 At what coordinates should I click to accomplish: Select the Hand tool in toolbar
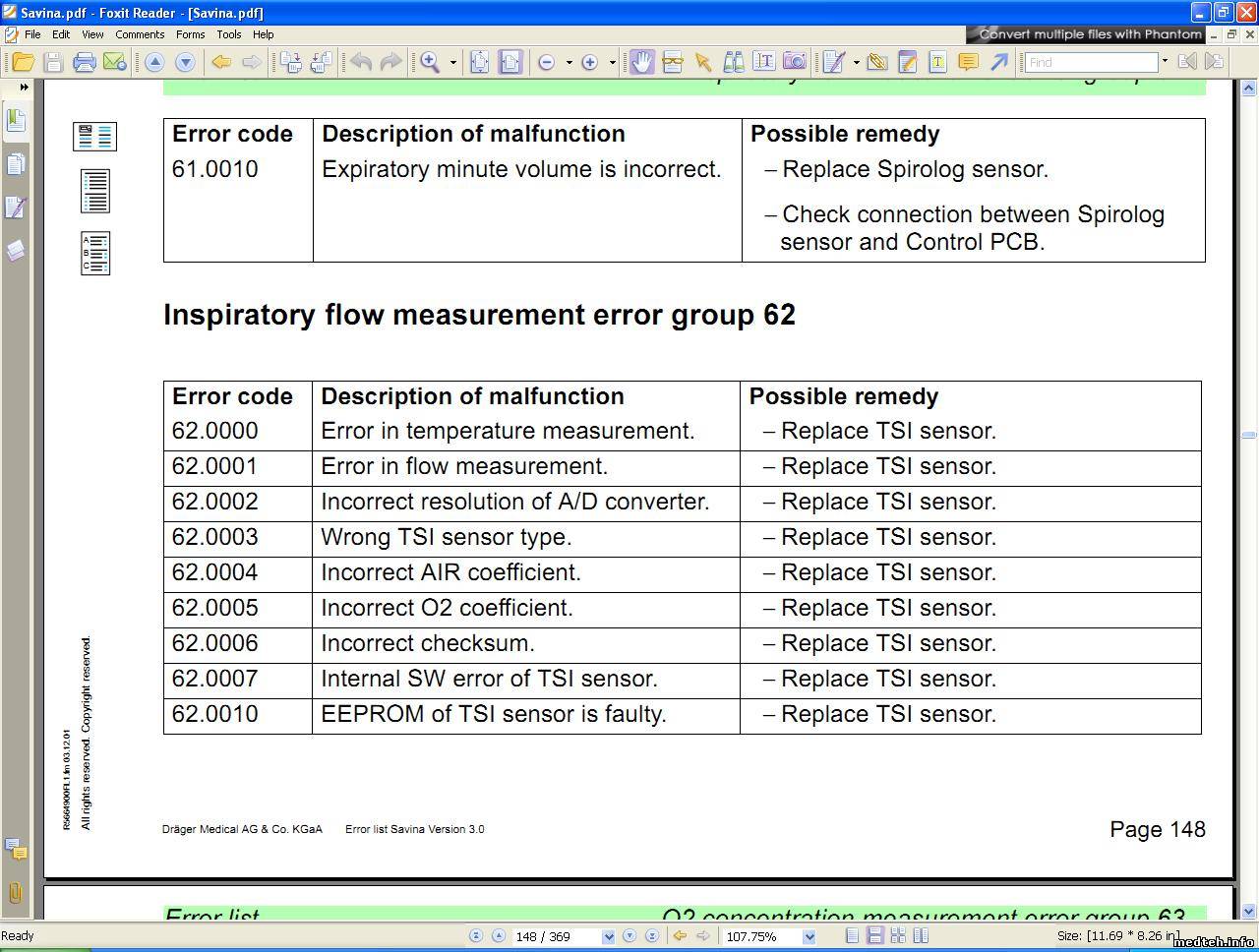pyautogui.click(x=641, y=62)
